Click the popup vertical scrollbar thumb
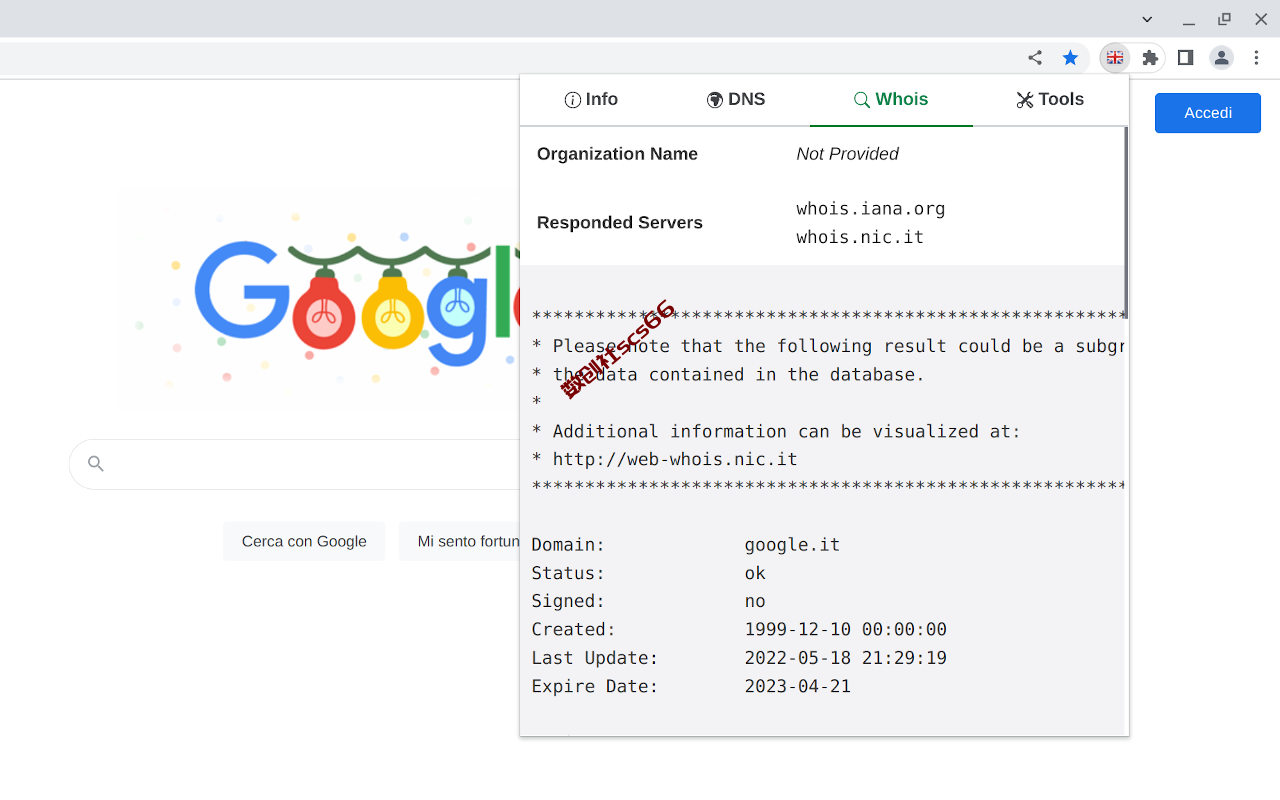Viewport: 1280px width, 800px height. 1125,222
